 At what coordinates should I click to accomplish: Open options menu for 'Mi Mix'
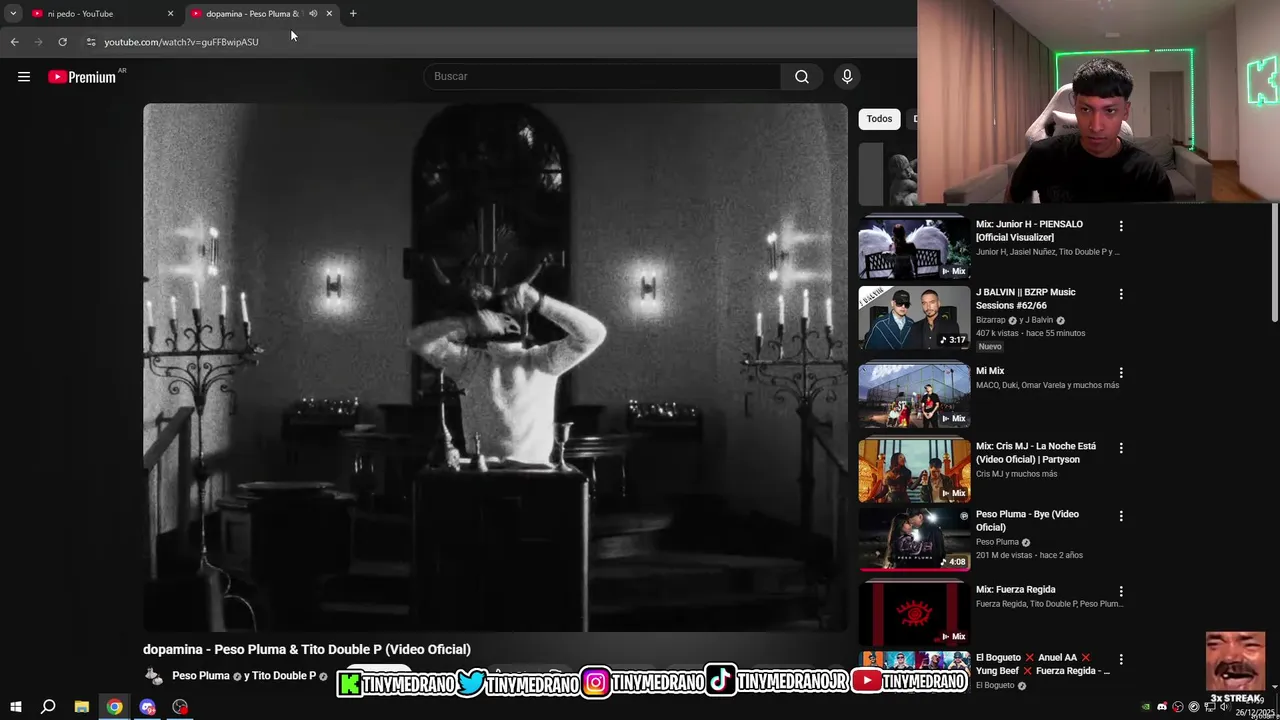[x=1121, y=372]
